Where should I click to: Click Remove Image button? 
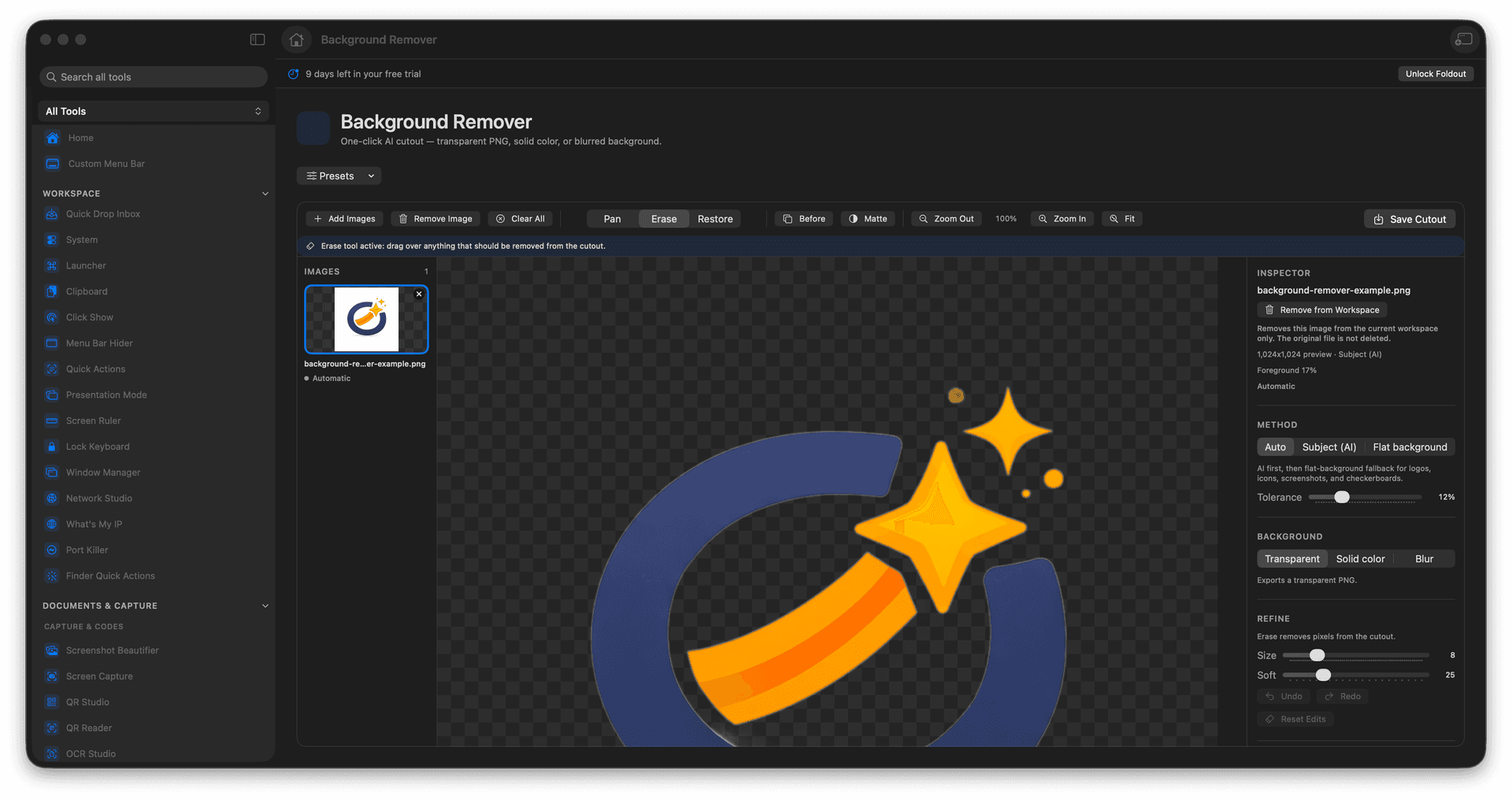435,219
